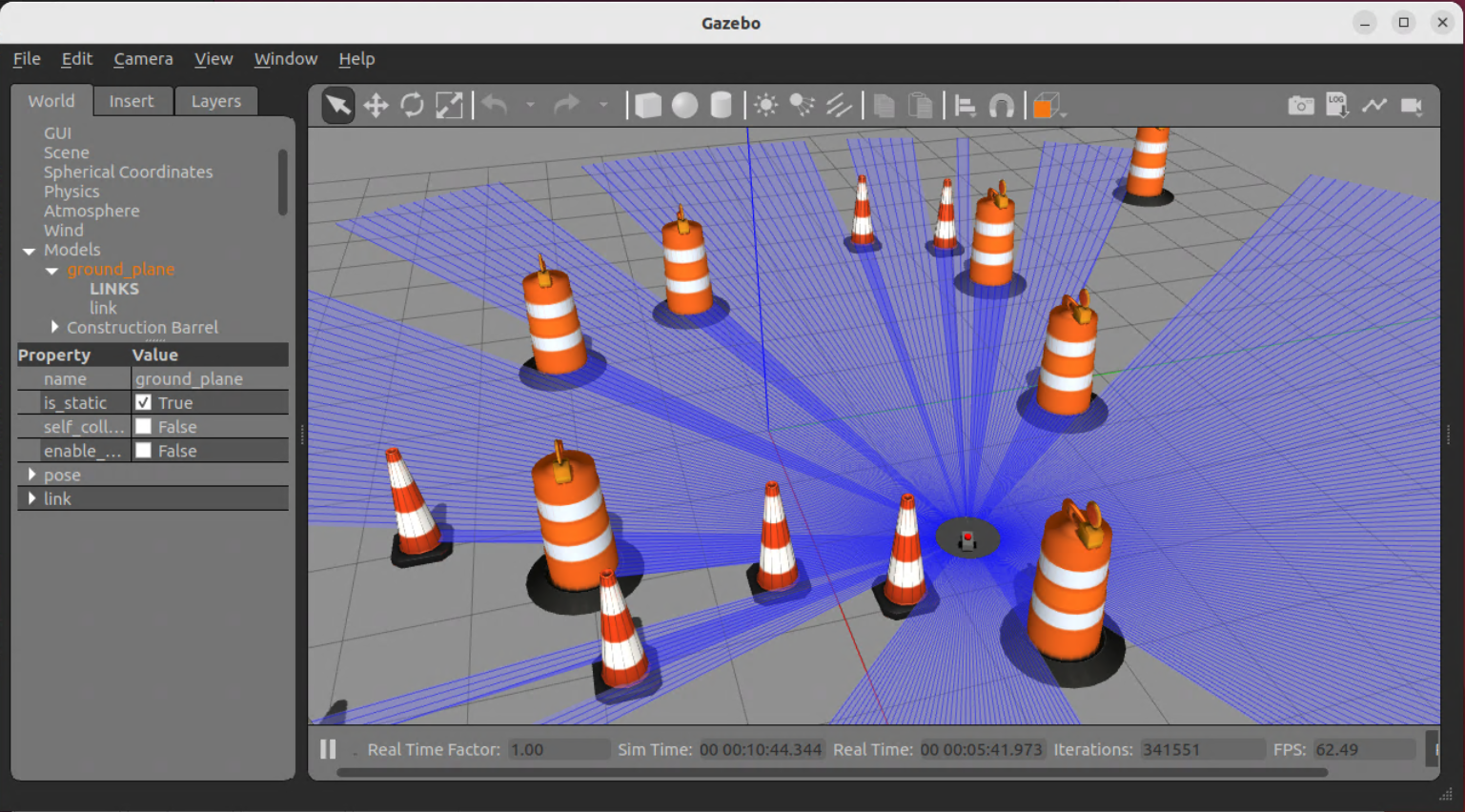Insert a cylinder shape from the toolbar
This screenshot has width=1465, height=812.
coord(722,105)
